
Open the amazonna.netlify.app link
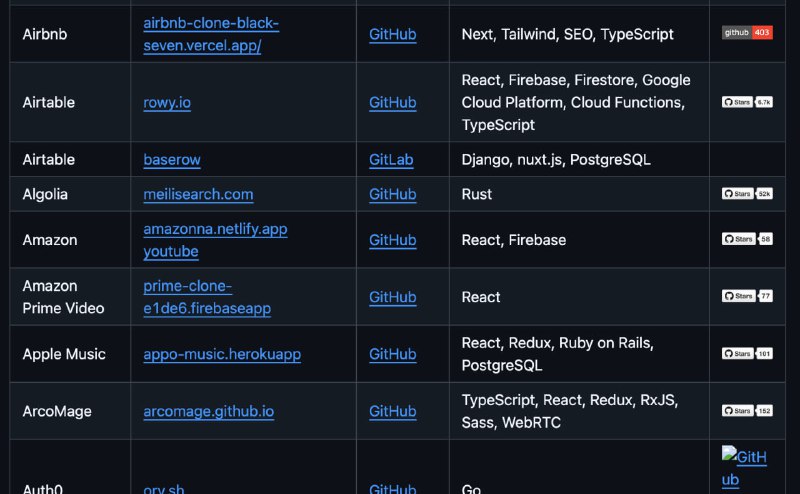(215, 229)
